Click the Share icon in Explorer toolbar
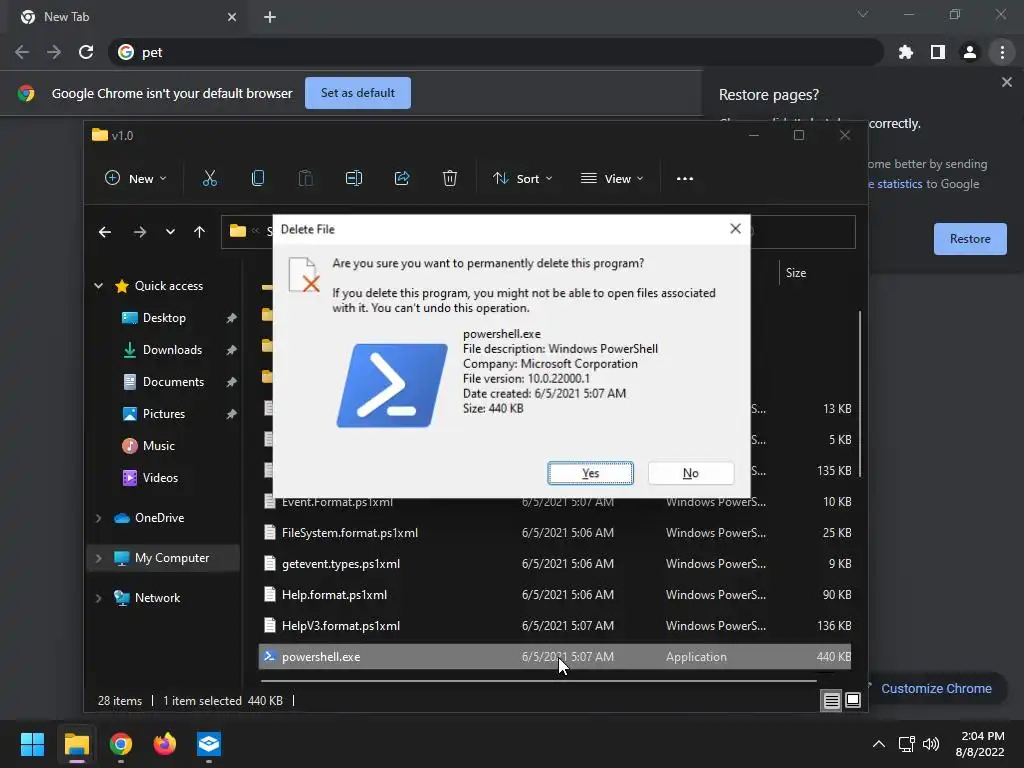1024x768 pixels. pyautogui.click(x=402, y=178)
